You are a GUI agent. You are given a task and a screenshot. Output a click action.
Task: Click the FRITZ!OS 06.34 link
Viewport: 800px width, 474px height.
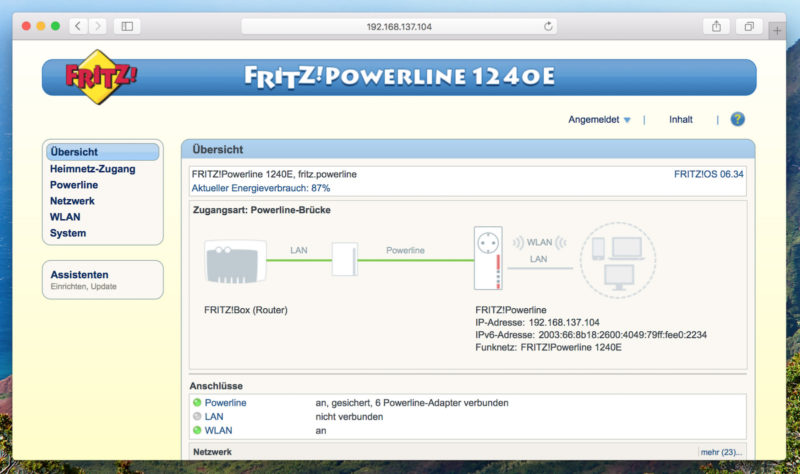[709, 174]
